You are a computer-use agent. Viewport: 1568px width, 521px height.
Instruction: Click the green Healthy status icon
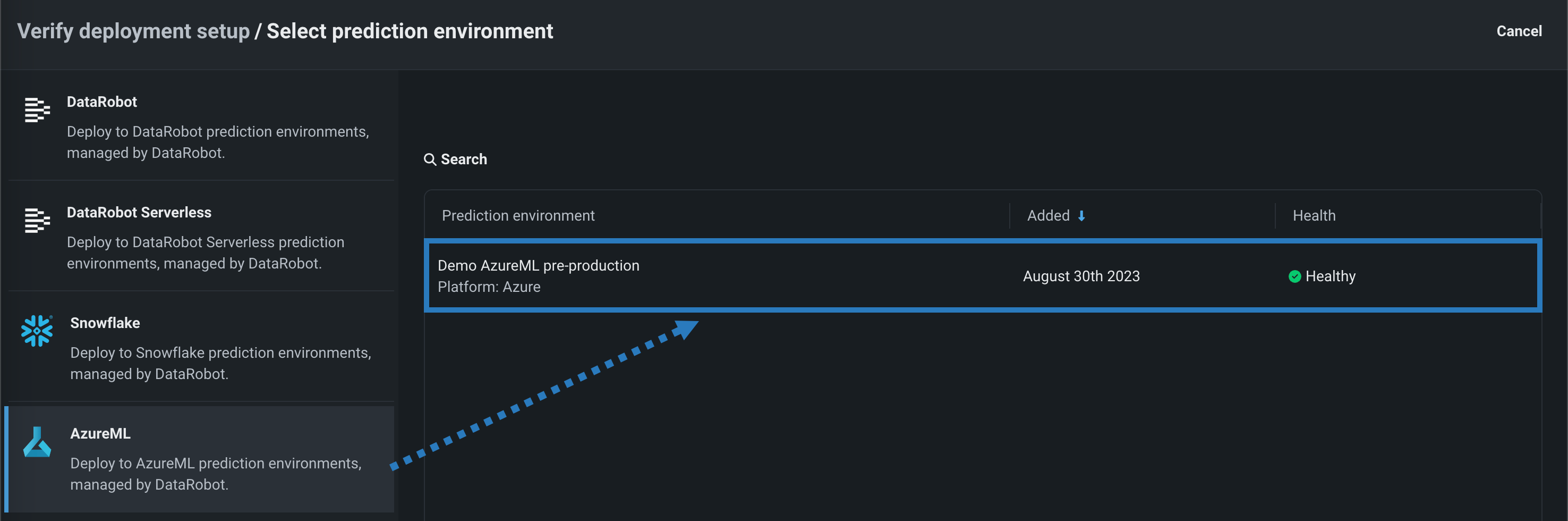(x=1294, y=276)
